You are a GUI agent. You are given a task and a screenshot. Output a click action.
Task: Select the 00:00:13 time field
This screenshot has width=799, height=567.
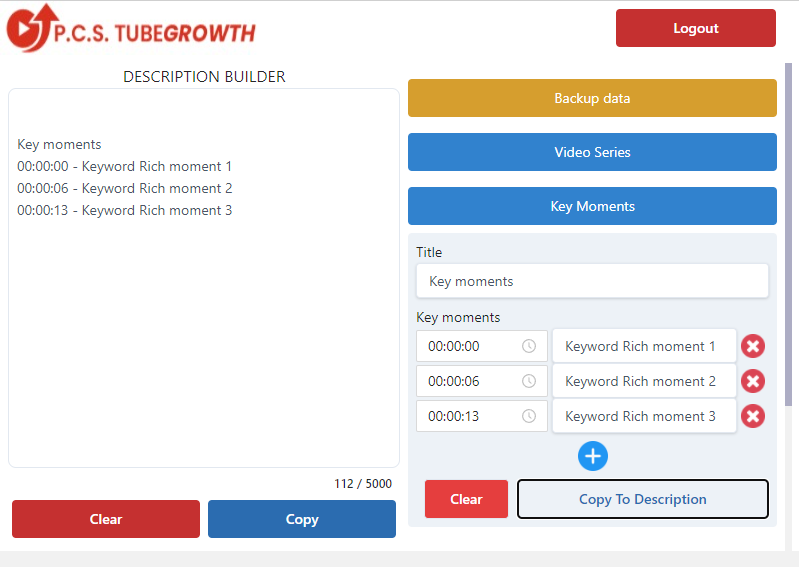pyautogui.click(x=482, y=416)
